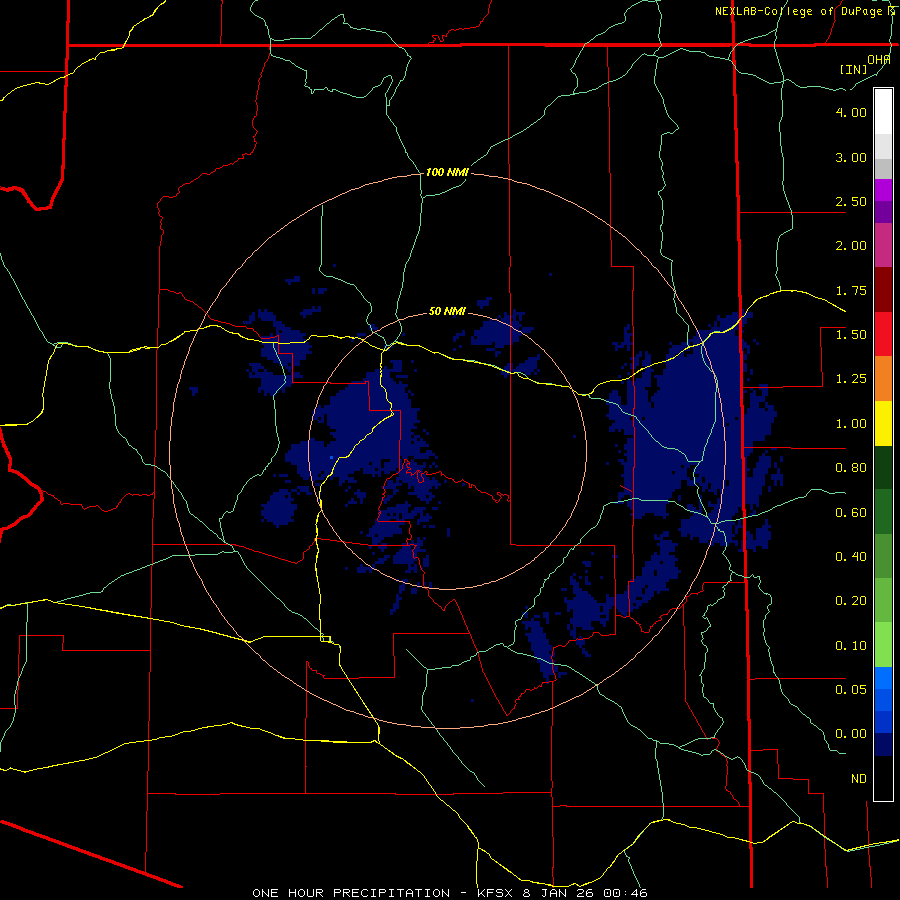Click the "0.05" legend value
This screenshot has height=900, width=900.
click(851, 690)
